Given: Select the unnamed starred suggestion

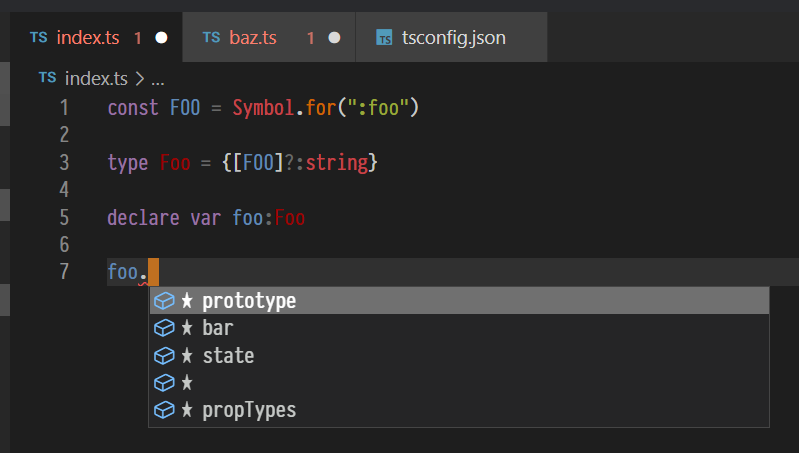Looking at the screenshot, I should pyautogui.click(x=459, y=382).
